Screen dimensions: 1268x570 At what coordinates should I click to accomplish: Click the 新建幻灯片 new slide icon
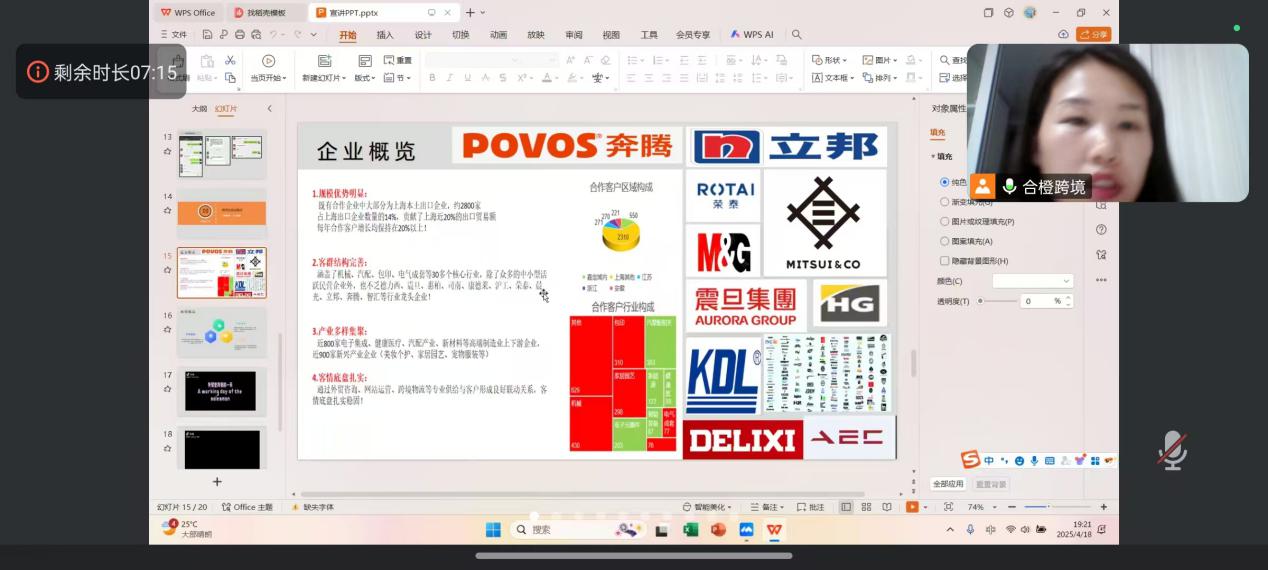pyautogui.click(x=324, y=61)
